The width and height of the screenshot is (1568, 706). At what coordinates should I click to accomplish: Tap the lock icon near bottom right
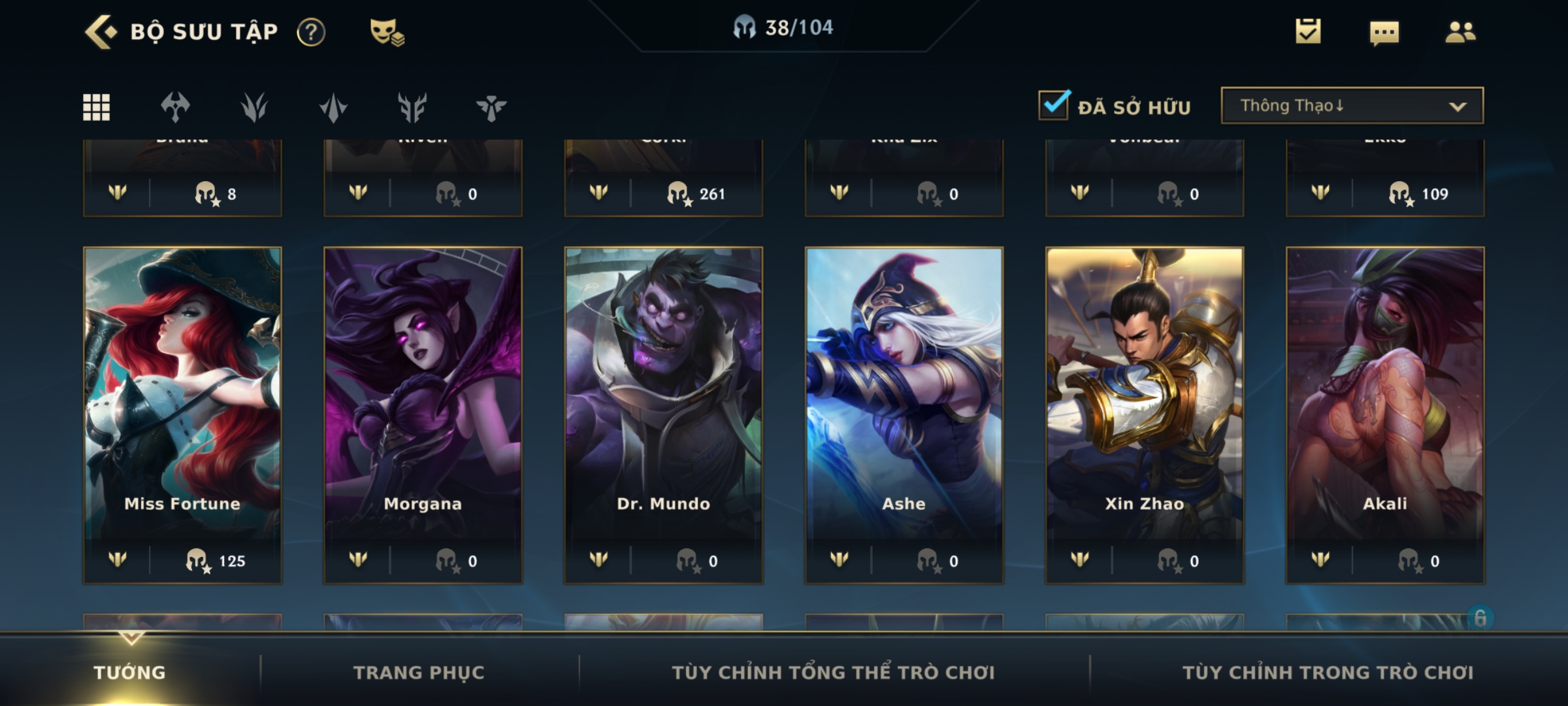tap(1480, 618)
